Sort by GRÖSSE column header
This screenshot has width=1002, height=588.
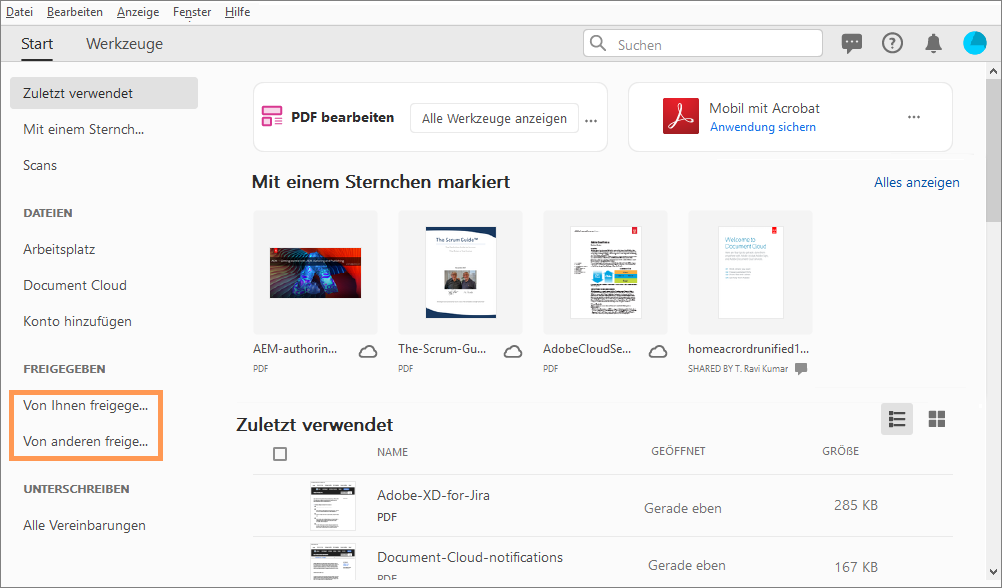(840, 451)
